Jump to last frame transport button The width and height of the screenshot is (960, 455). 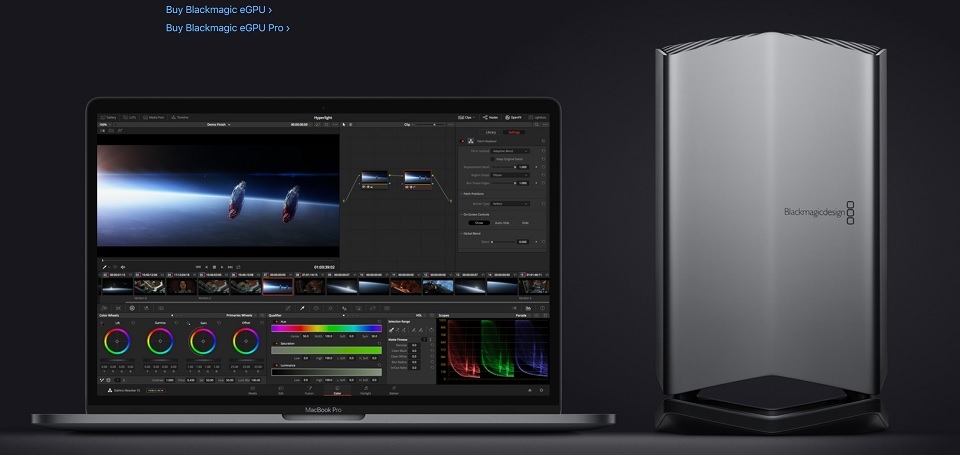coord(230,267)
